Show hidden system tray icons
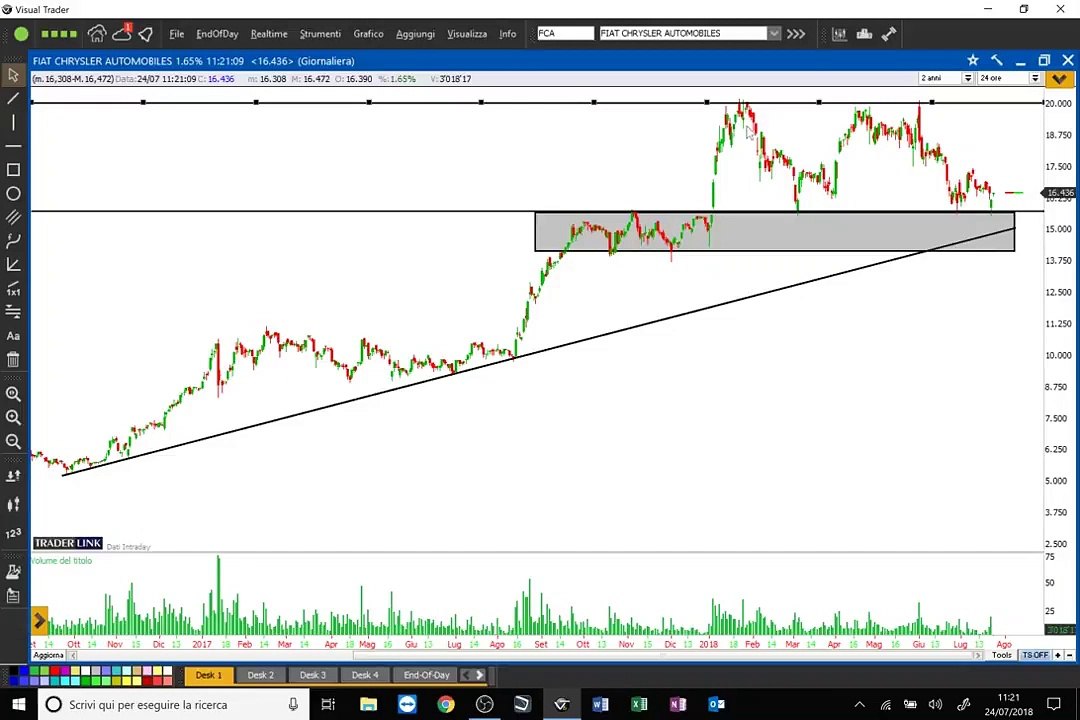Screen dimensions: 1080x720 tap(860, 704)
